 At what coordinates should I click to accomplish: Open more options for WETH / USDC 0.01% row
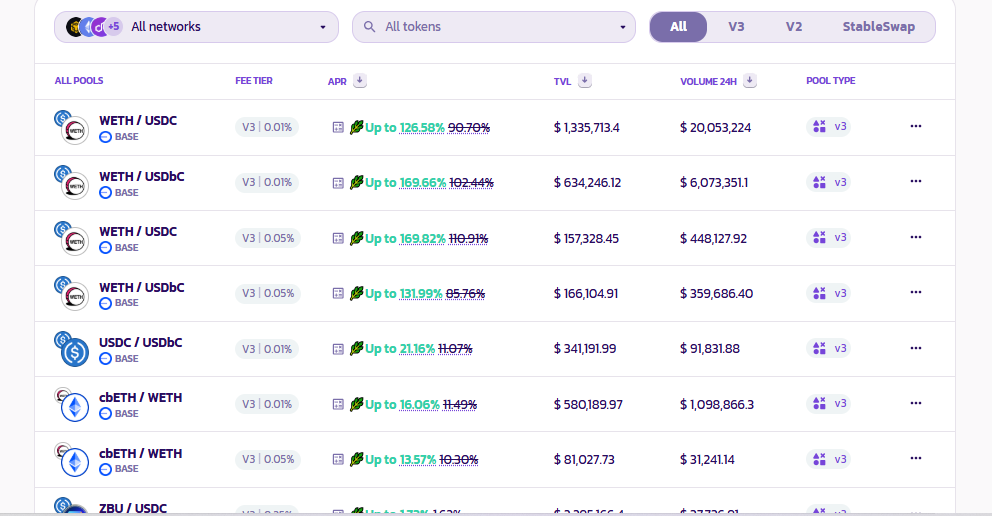[x=915, y=126]
